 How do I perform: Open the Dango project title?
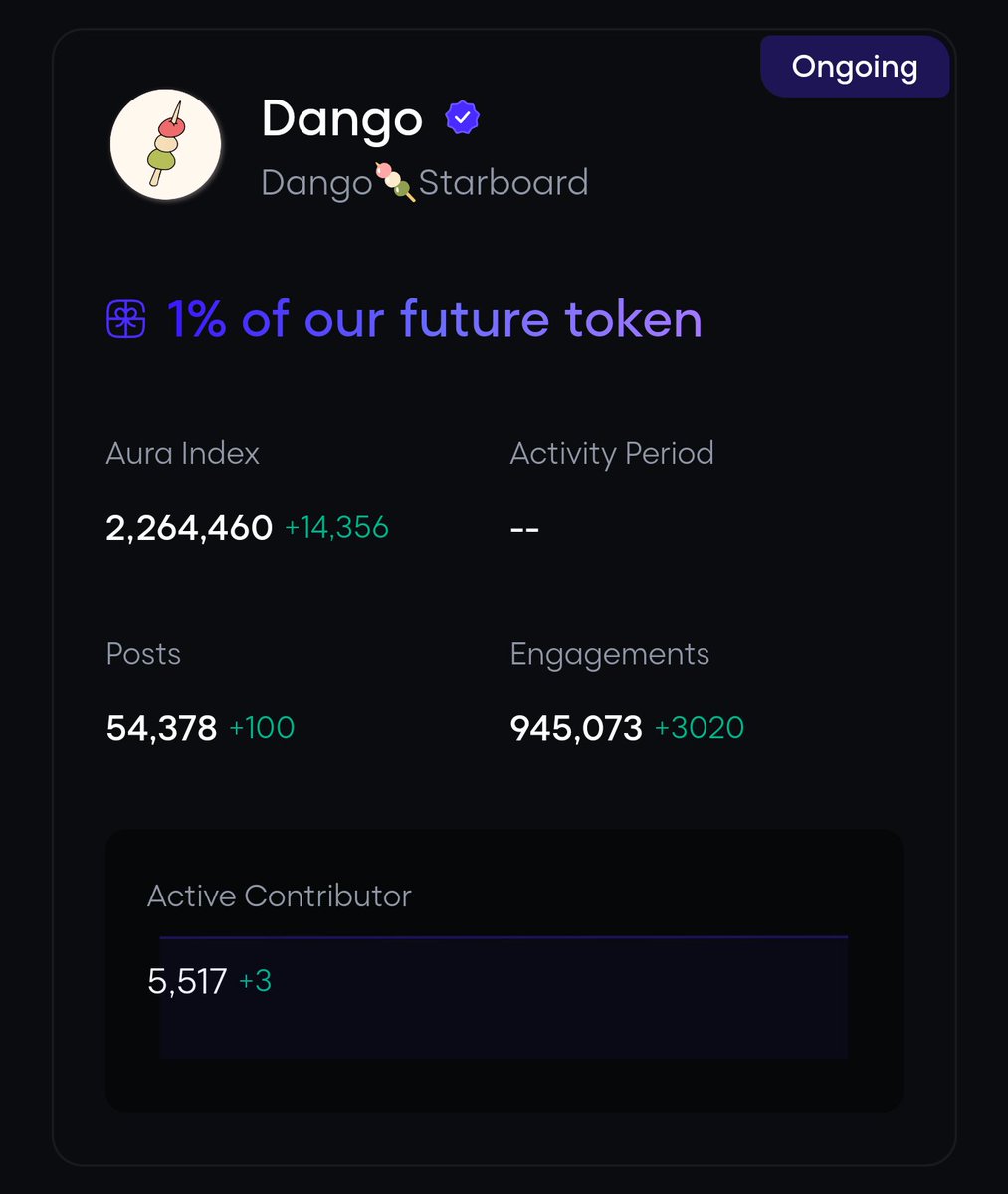(x=341, y=118)
